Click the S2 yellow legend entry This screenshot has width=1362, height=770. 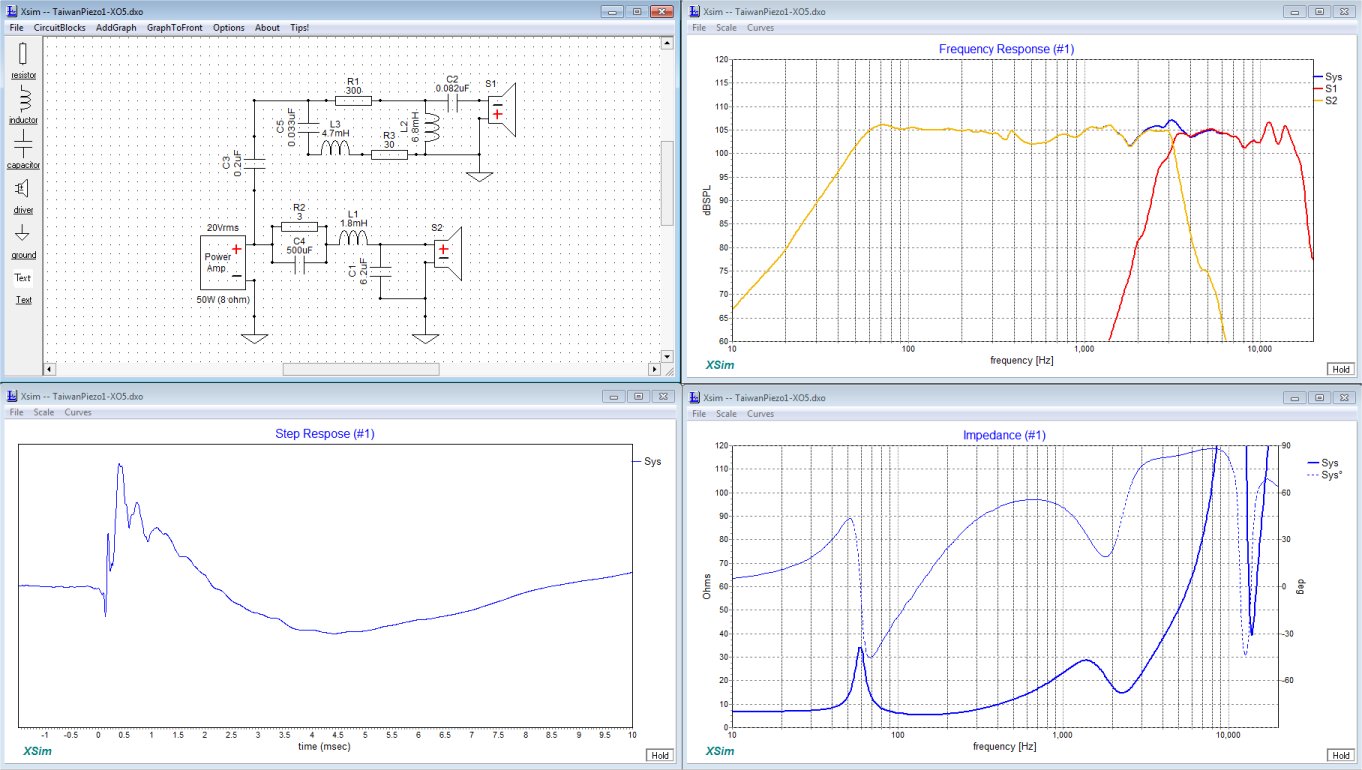[1325, 100]
